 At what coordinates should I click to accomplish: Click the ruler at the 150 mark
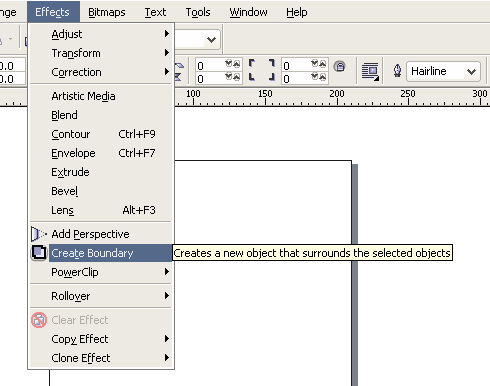[265, 97]
